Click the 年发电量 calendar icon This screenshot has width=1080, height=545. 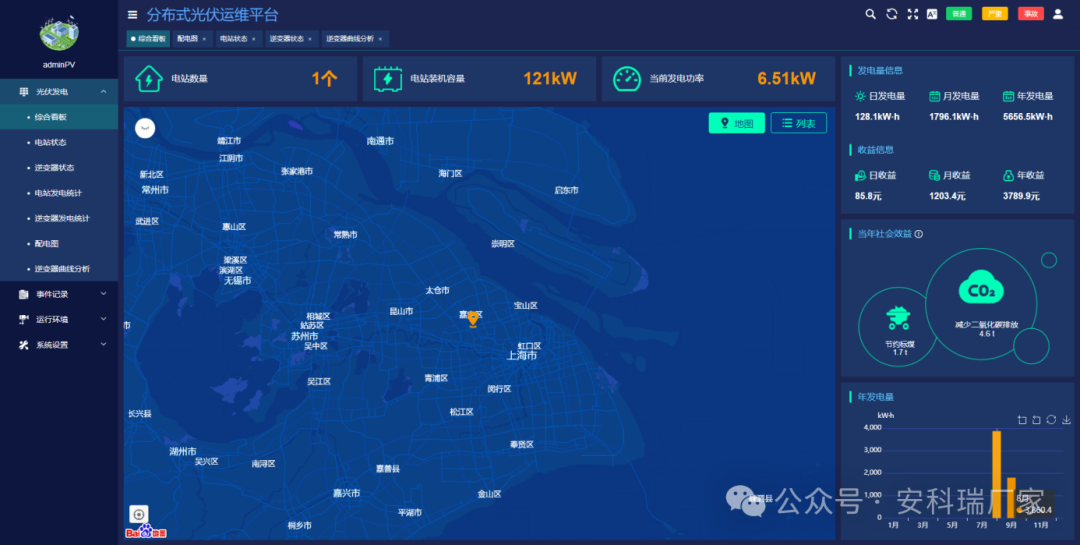point(1008,96)
